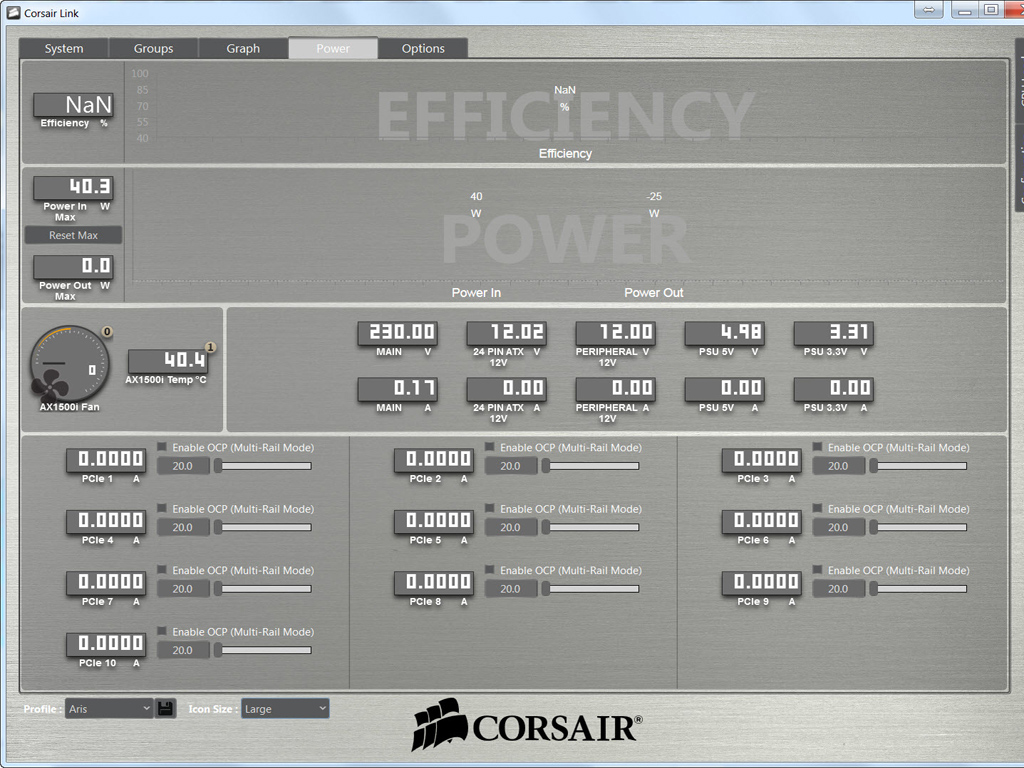The width and height of the screenshot is (1024, 768).
Task: Click the 40.3 Power In Max readout
Action: [74, 187]
